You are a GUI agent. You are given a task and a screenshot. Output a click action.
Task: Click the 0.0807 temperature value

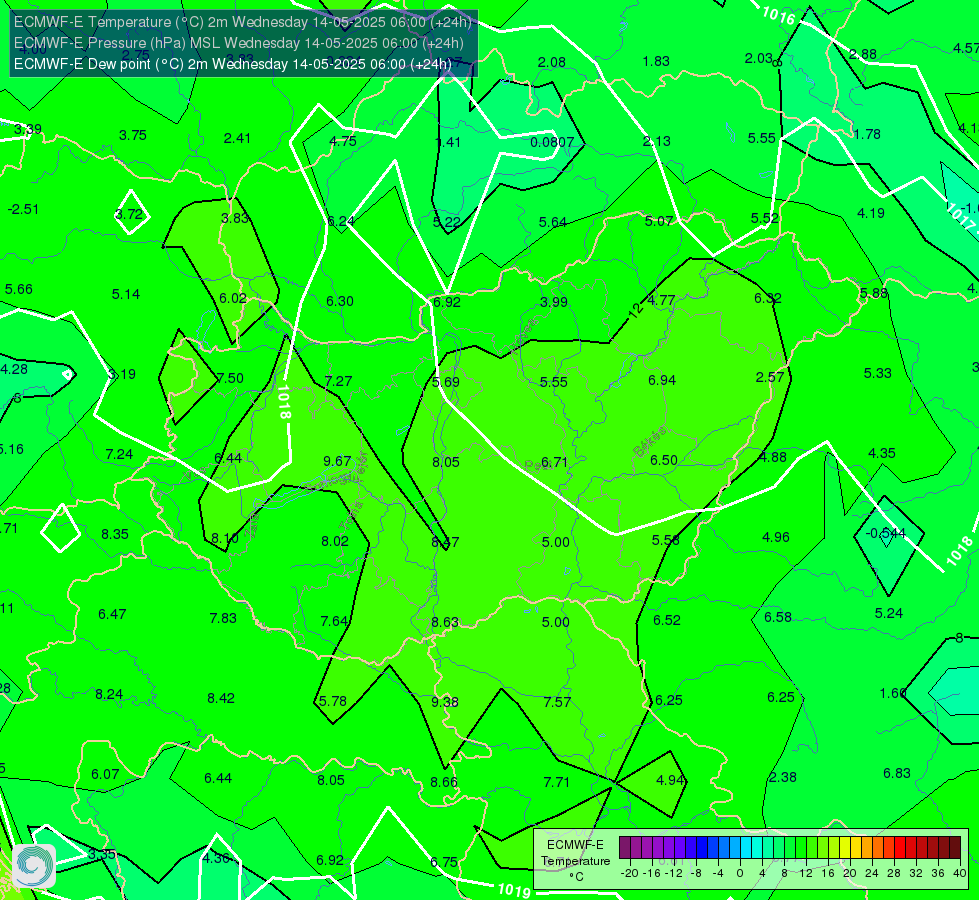[552, 142]
